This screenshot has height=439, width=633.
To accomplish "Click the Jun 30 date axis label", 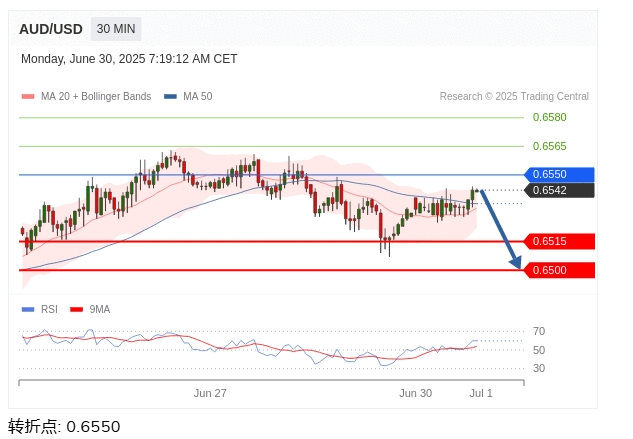I will click(x=415, y=393).
